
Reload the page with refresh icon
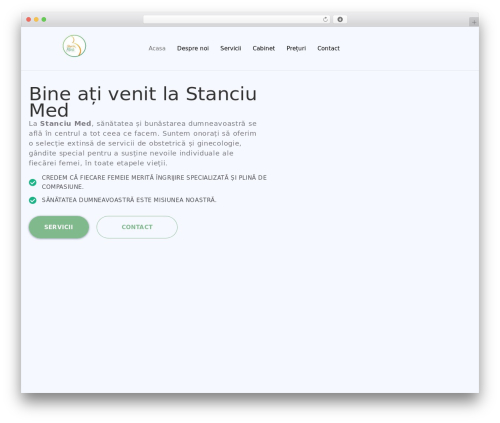325,19
